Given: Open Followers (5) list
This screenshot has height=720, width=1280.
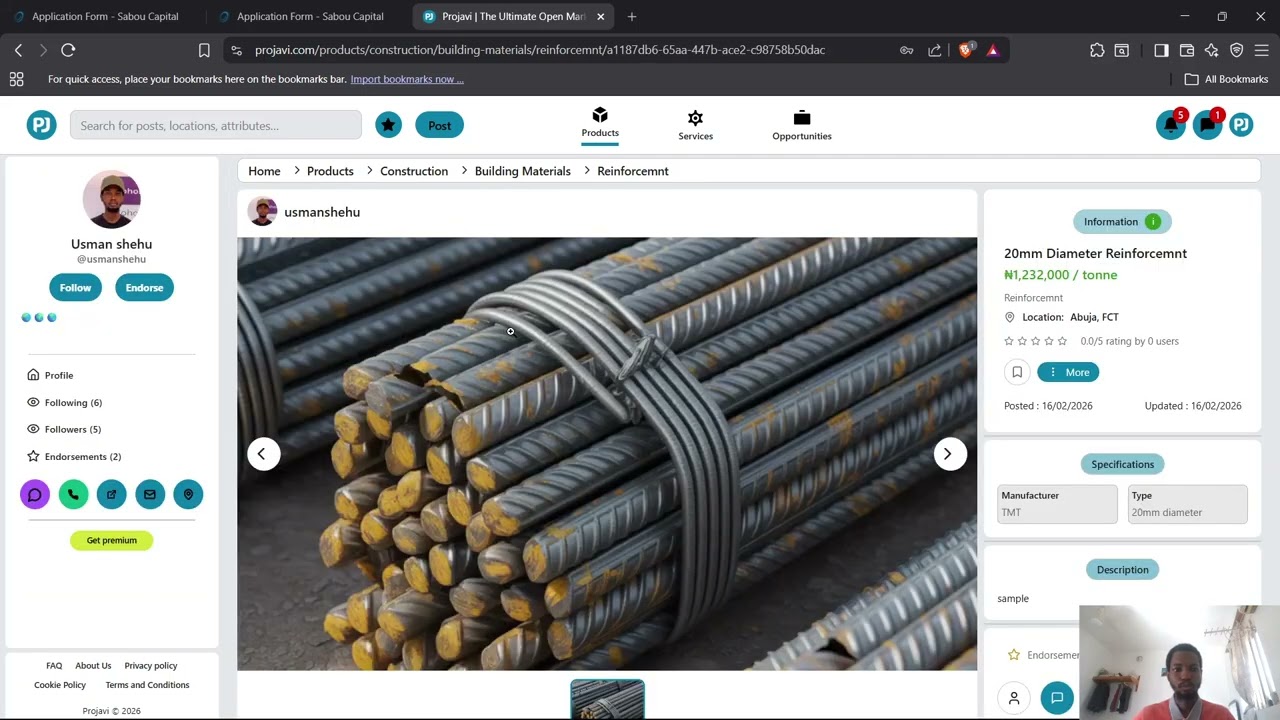Looking at the screenshot, I should [x=64, y=429].
